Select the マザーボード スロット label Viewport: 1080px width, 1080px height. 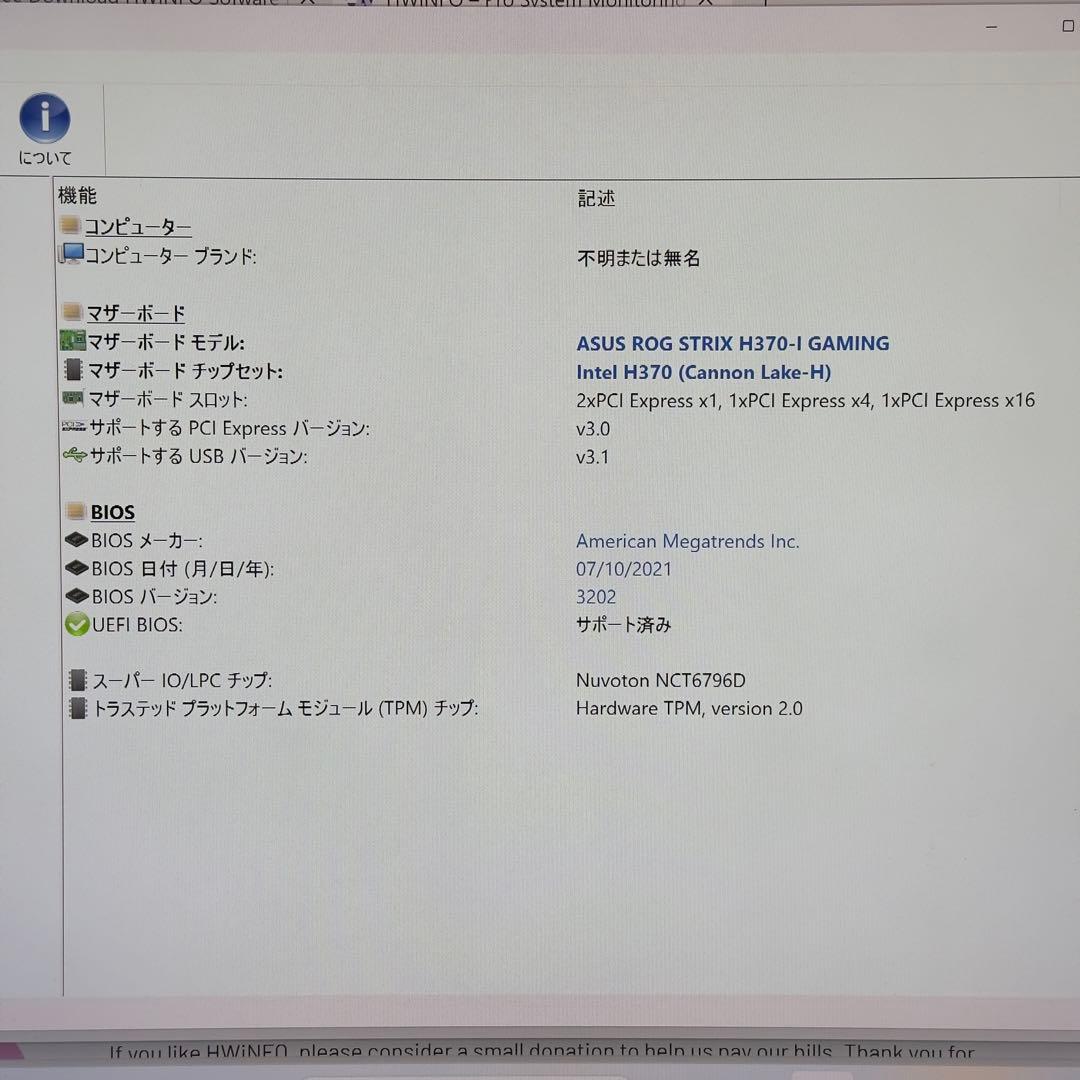167,399
